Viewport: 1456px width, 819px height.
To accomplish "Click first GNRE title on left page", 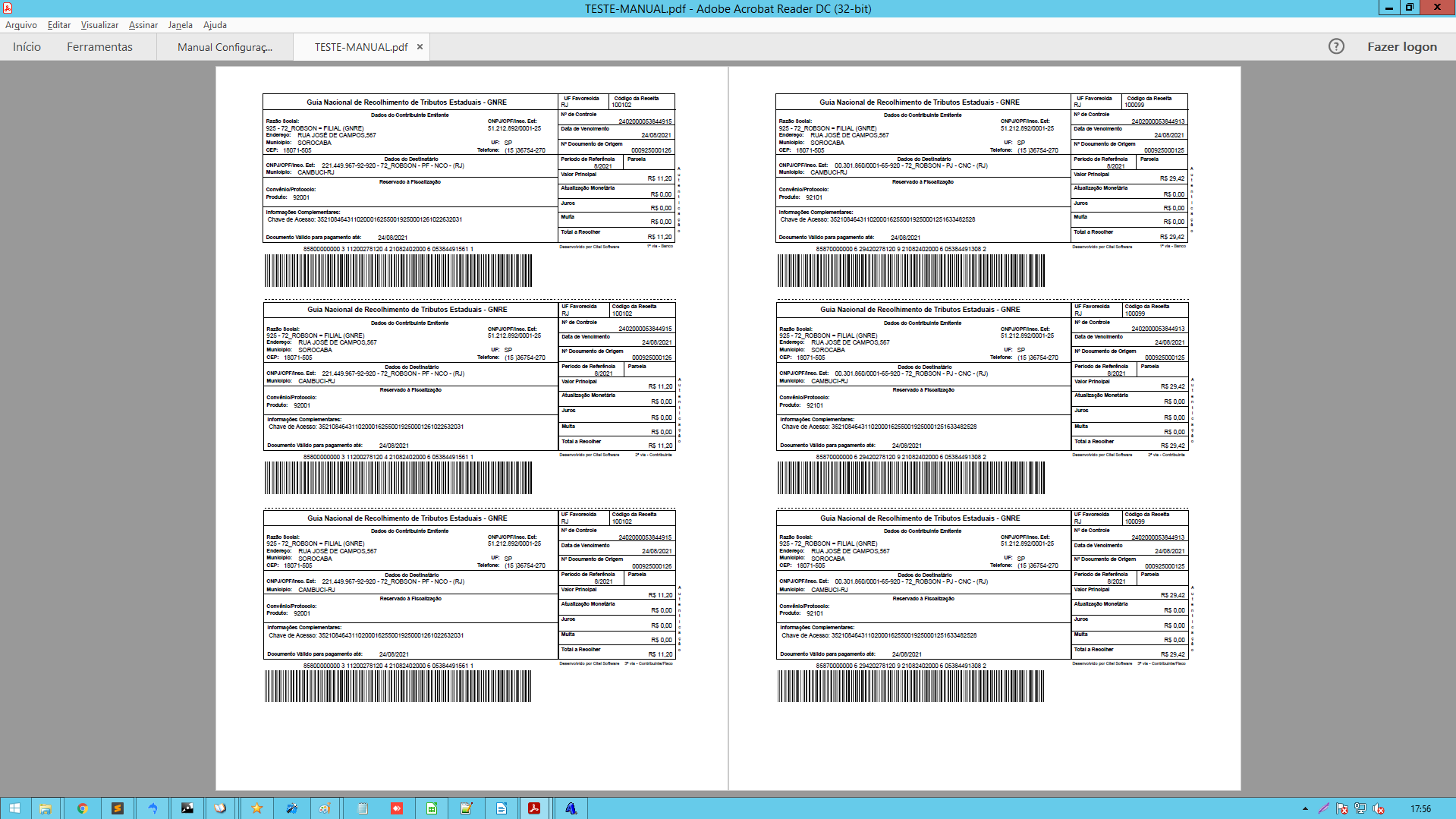I will click(407, 102).
